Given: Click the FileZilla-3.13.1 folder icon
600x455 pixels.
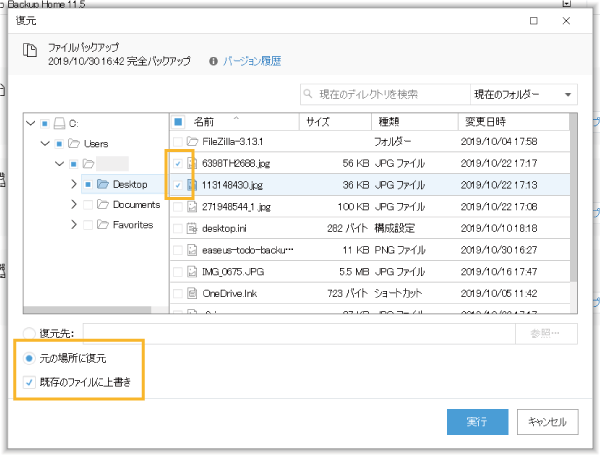Looking at the screenshot, I should point(192,142).
